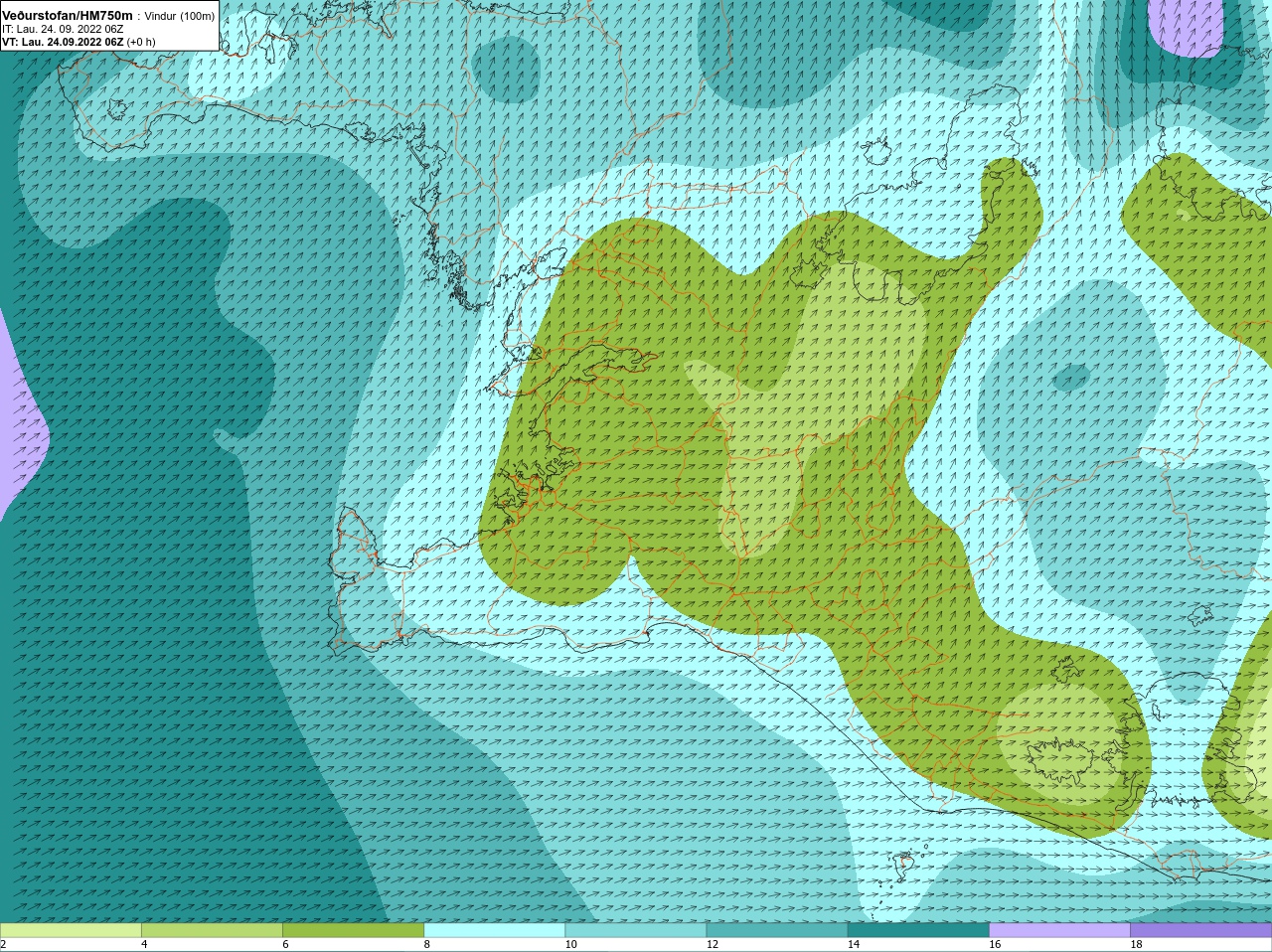Click the legend scale value '18'

tap(1136, 945)
